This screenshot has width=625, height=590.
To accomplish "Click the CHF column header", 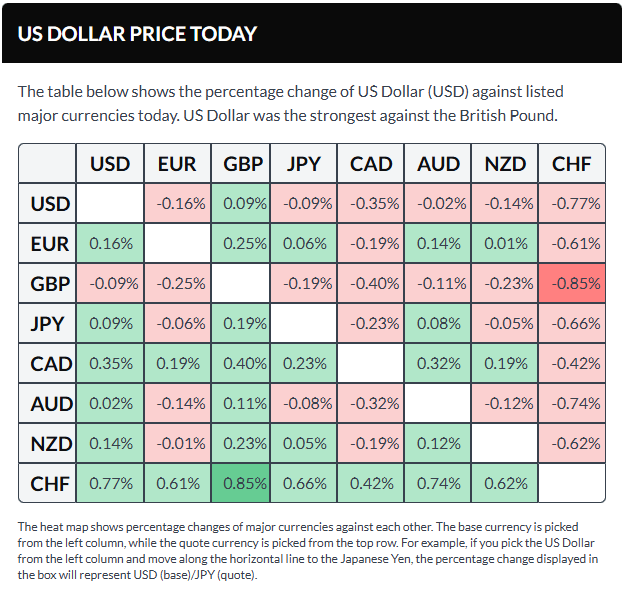I will point(572,163).
